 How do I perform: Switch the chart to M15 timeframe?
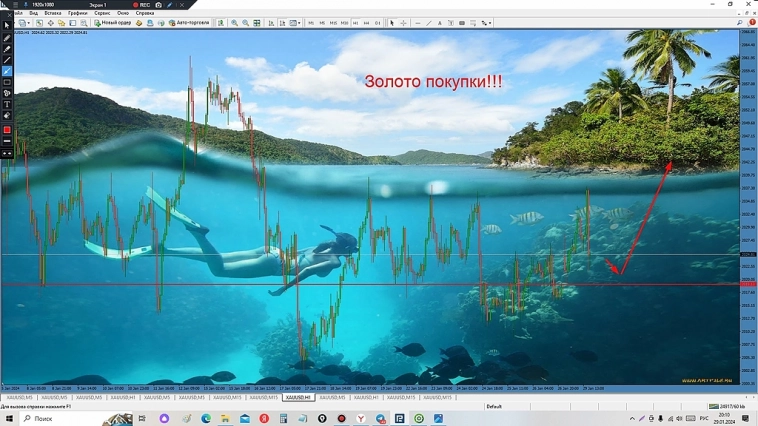tap(333, 23)
